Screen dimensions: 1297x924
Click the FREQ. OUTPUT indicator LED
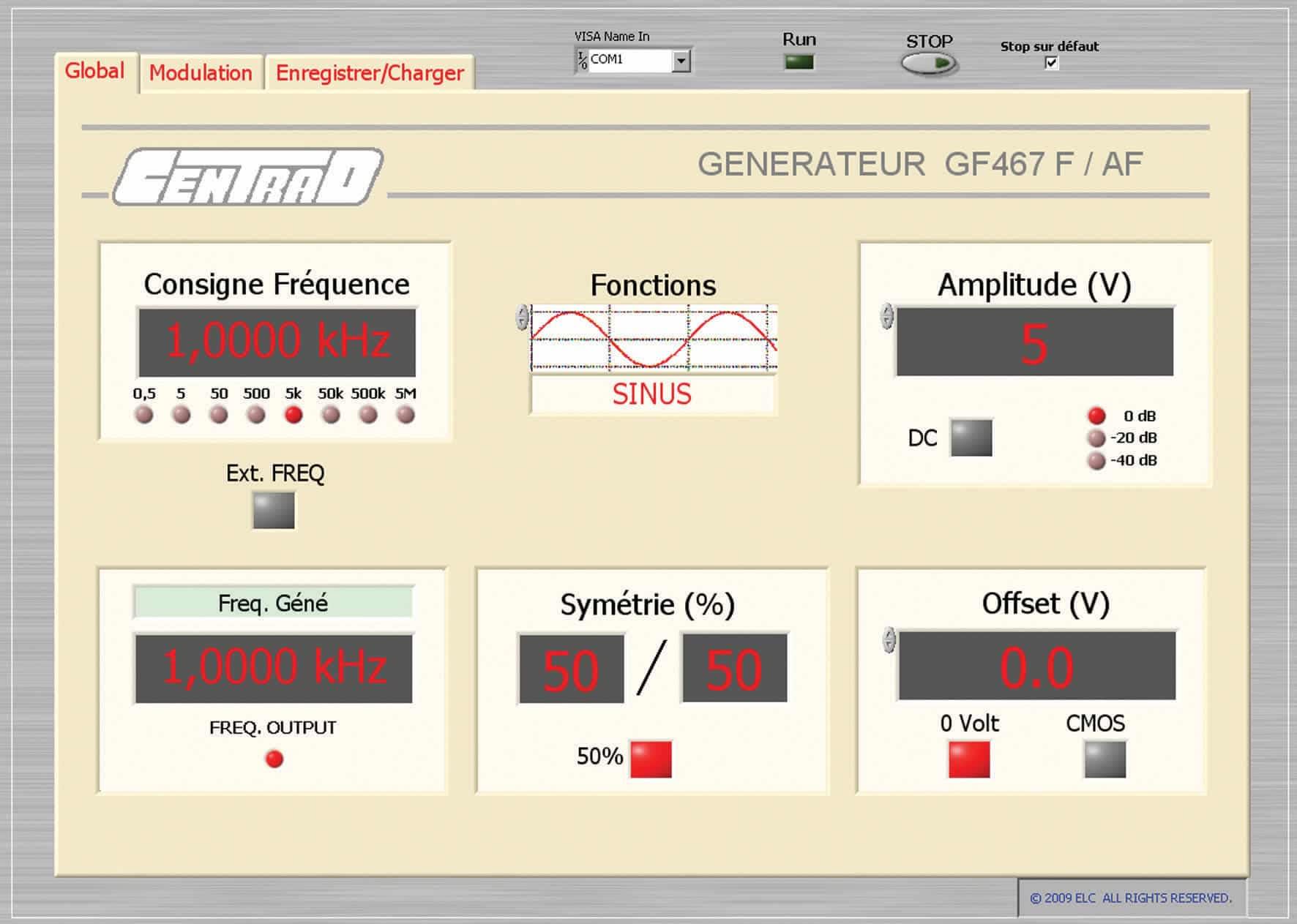pos(274,759)
